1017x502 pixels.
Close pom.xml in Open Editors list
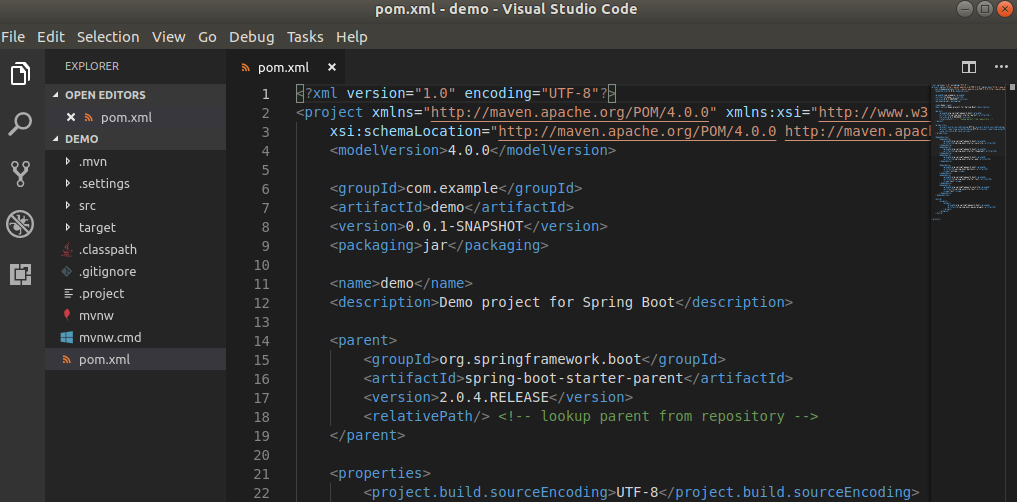[x=71, y=117]
